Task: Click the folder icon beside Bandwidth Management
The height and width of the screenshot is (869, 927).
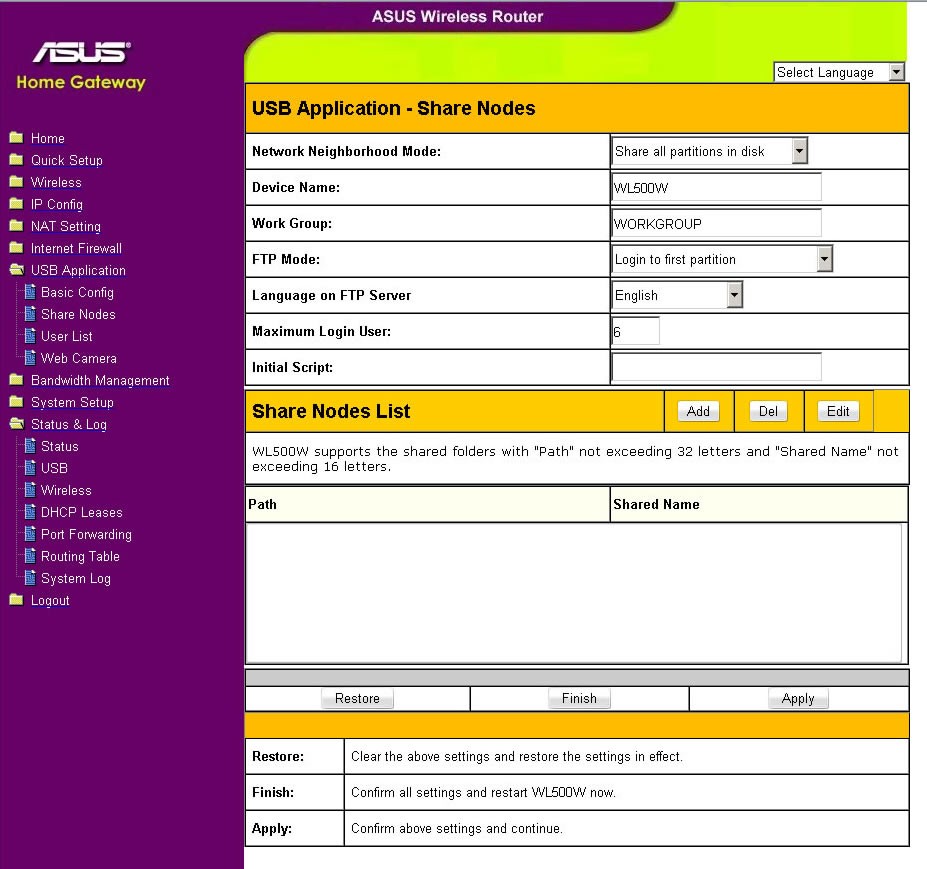Action: (17, 380)
